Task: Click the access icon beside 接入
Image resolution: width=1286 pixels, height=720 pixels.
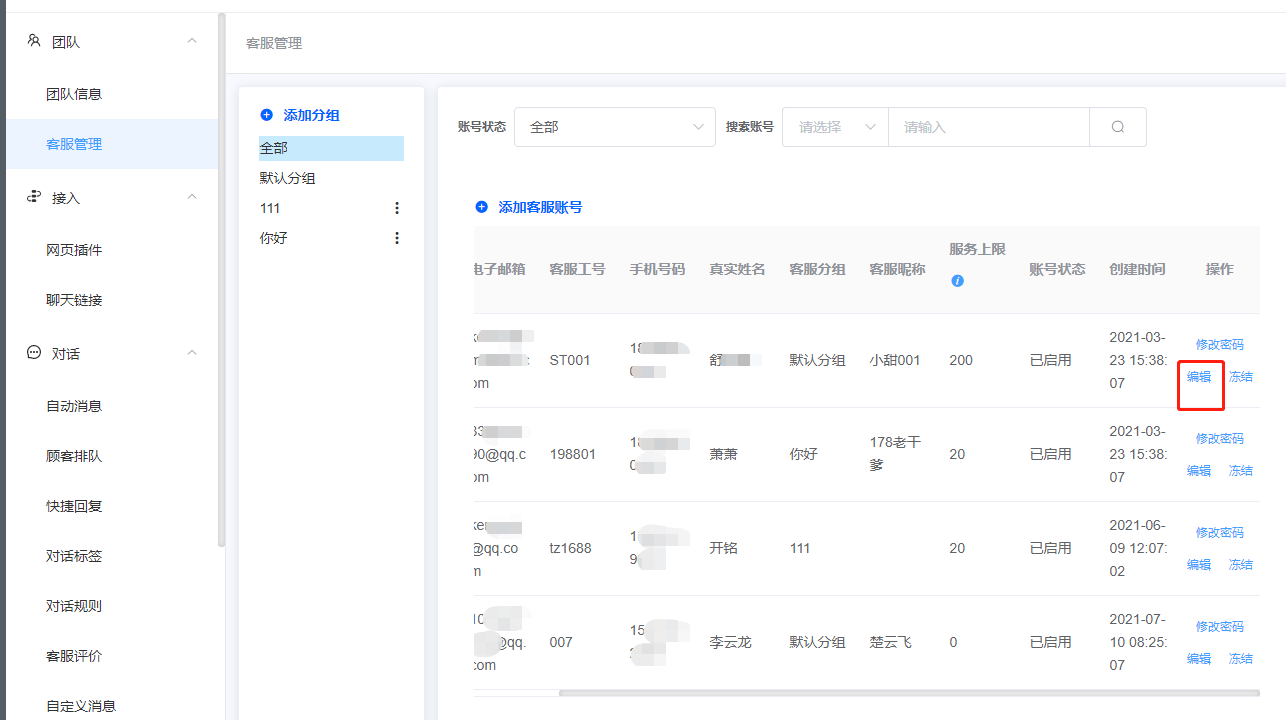Action: coord(33,197)
